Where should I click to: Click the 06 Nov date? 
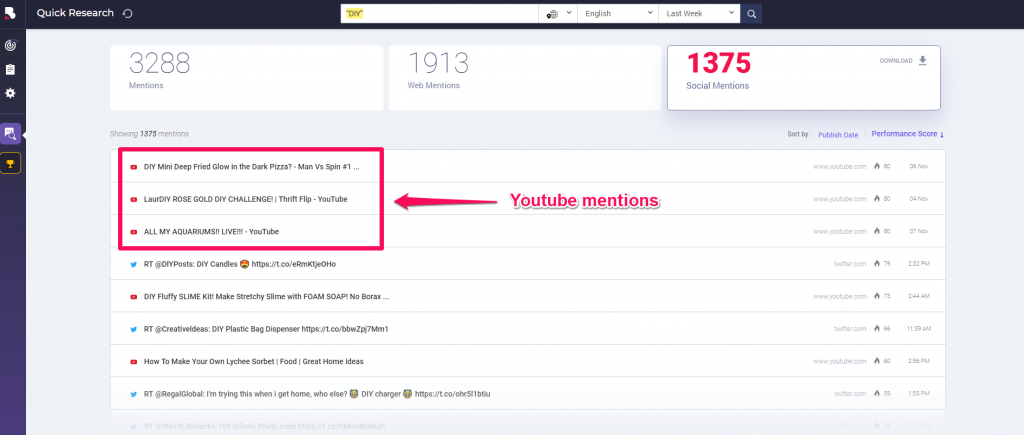[x=918, y=167]
